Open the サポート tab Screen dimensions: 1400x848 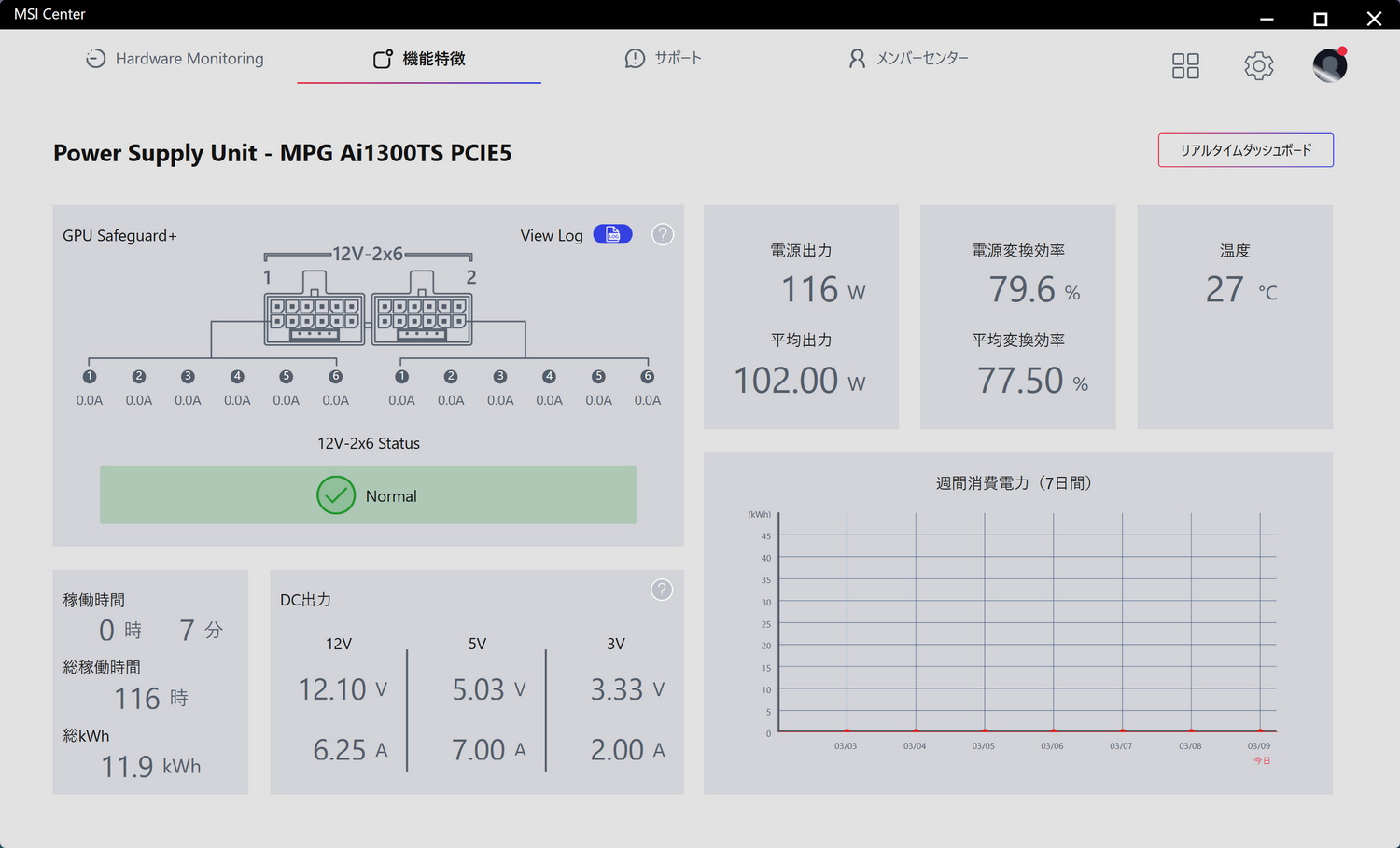tap(663, 59)
